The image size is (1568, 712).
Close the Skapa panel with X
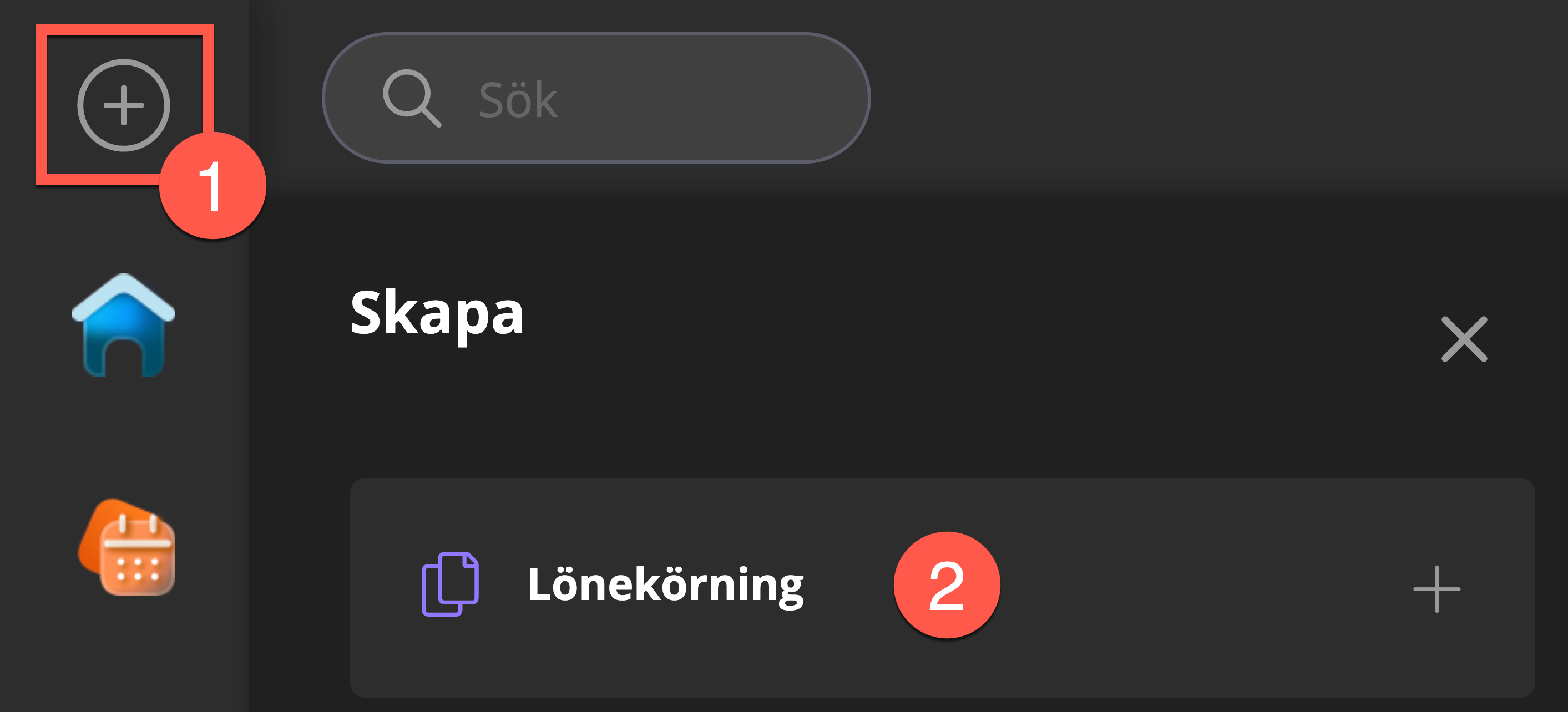[x=1464, y=339]
